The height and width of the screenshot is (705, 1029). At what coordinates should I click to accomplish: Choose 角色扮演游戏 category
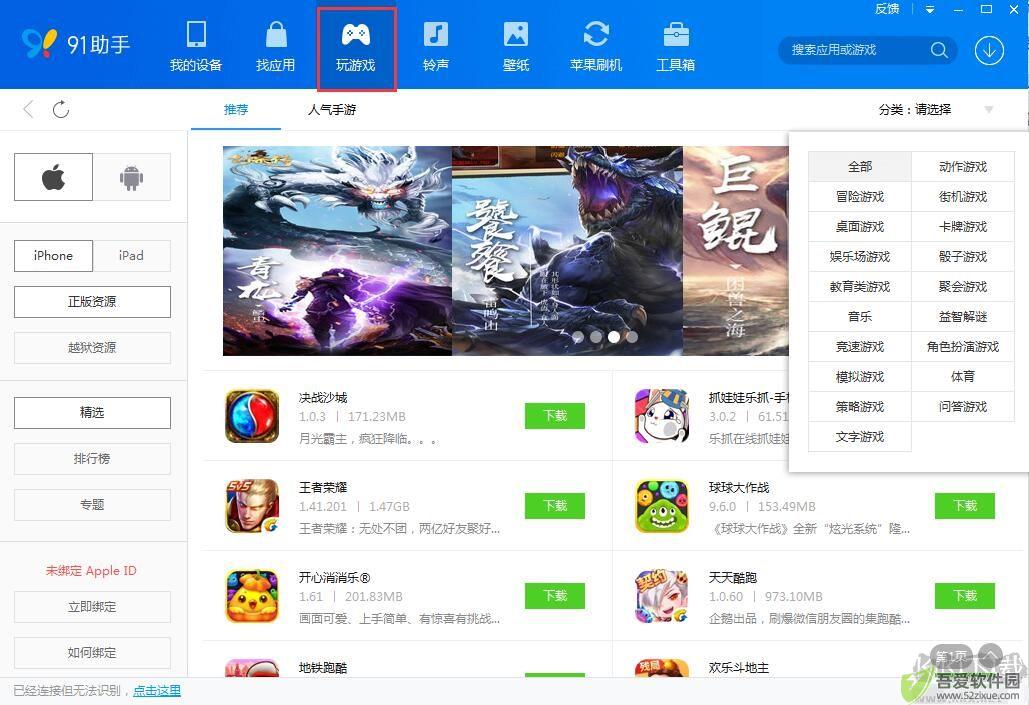click(x=963, y=347)
